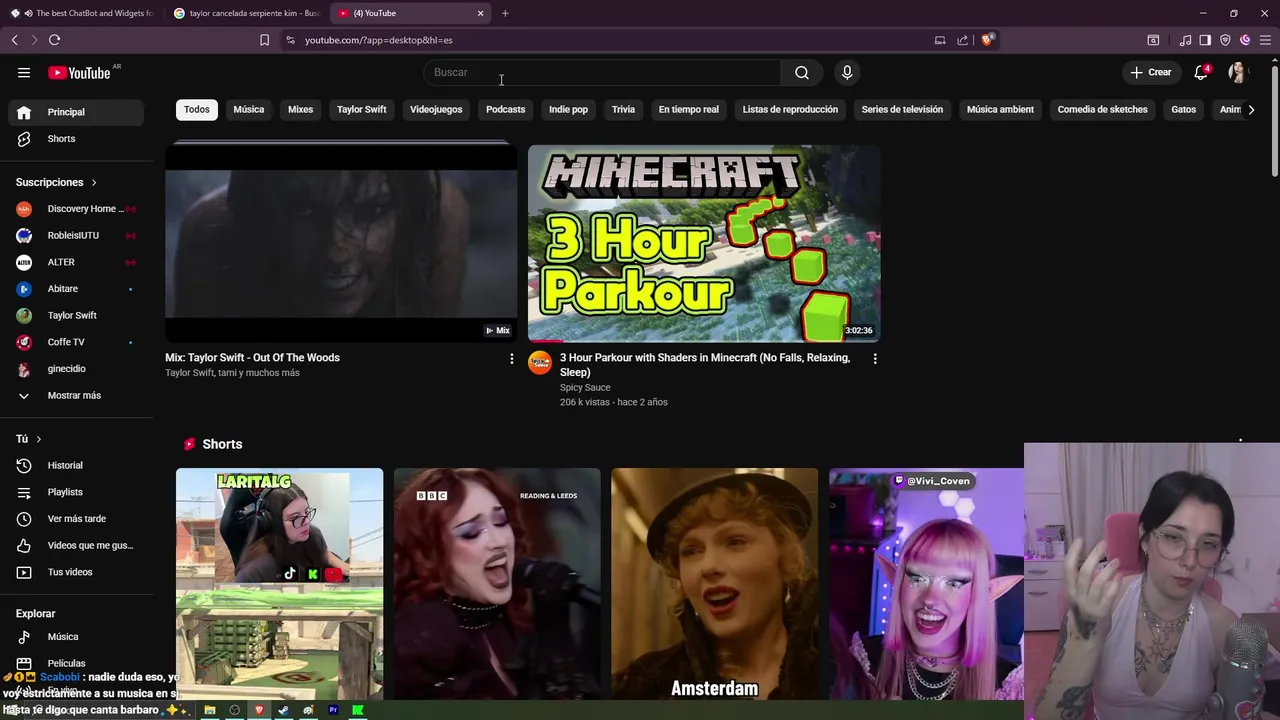Open the notifications bell
This screenshot has height=720, width=1280.
tap(1201, 72)
